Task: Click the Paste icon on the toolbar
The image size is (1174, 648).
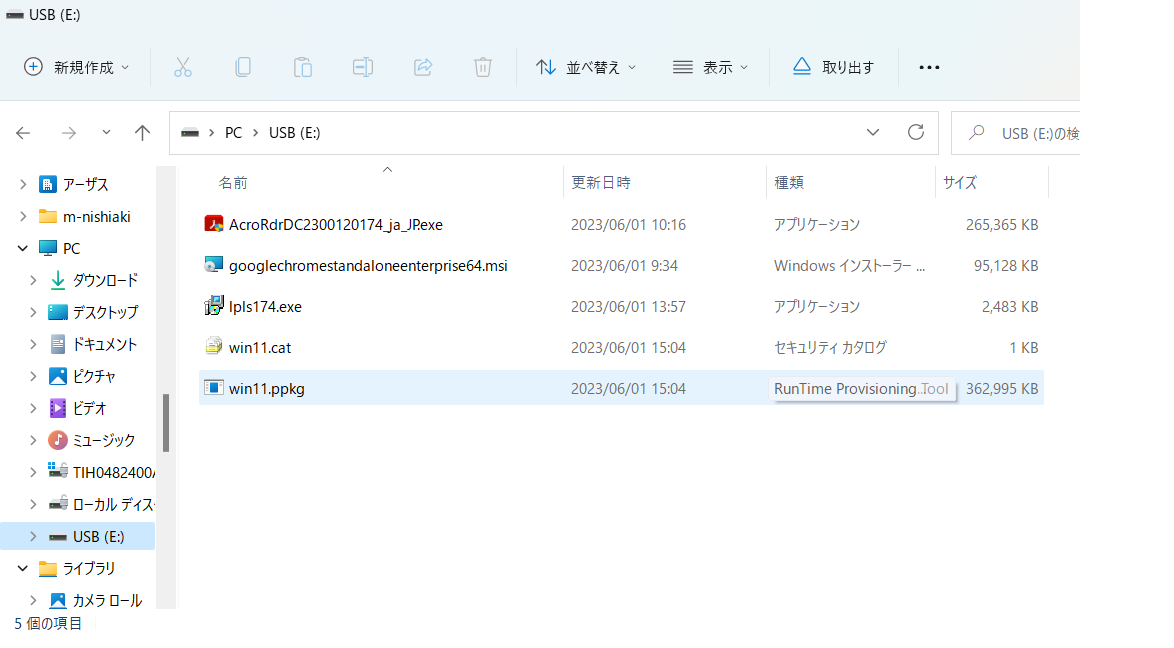Action: click(x=303, y=67)
